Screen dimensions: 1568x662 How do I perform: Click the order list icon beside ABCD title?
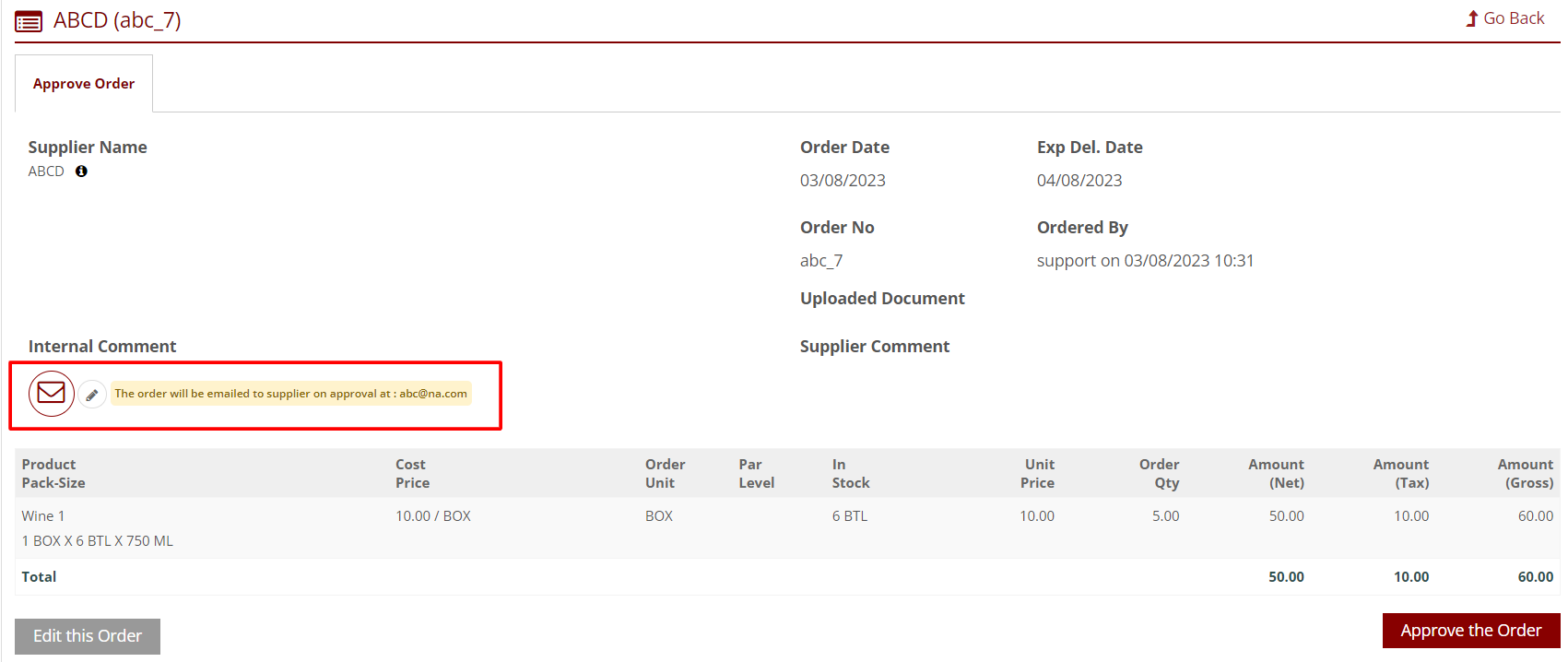(29, 21)
